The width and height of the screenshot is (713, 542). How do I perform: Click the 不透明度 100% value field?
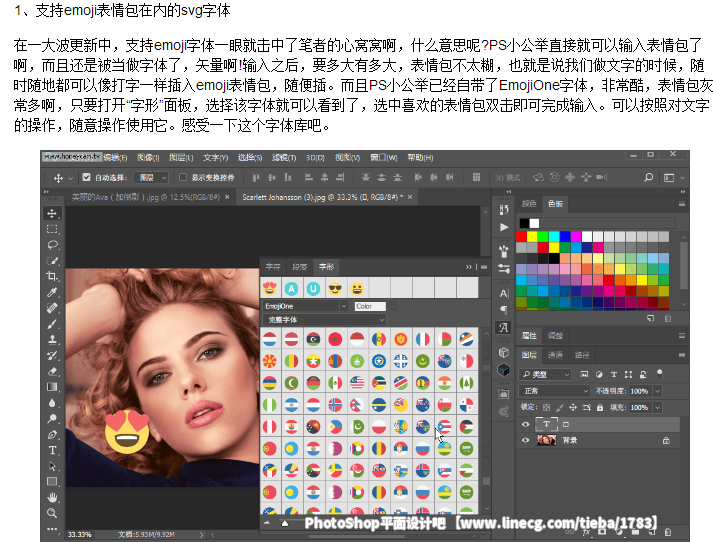(x=639, y=391)
